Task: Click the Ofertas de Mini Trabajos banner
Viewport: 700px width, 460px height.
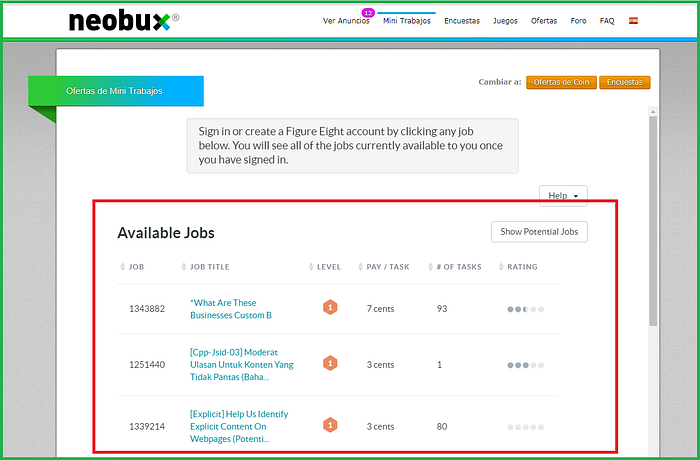Action: pyautogui.click(x=116, y=91)
